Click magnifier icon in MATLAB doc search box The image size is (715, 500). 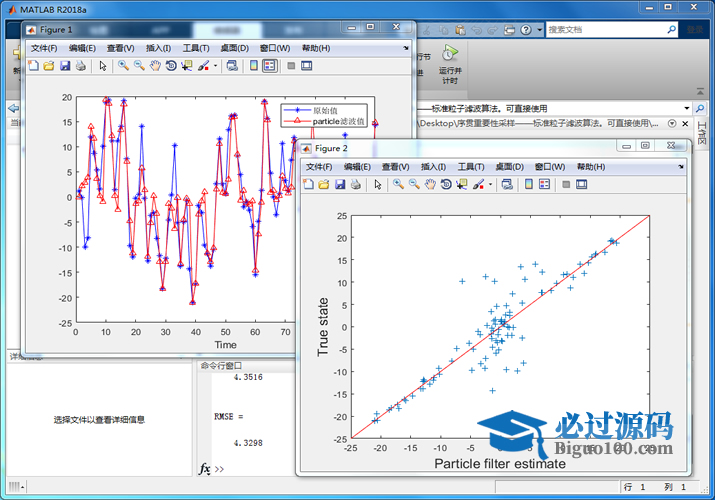coord(671,30)
